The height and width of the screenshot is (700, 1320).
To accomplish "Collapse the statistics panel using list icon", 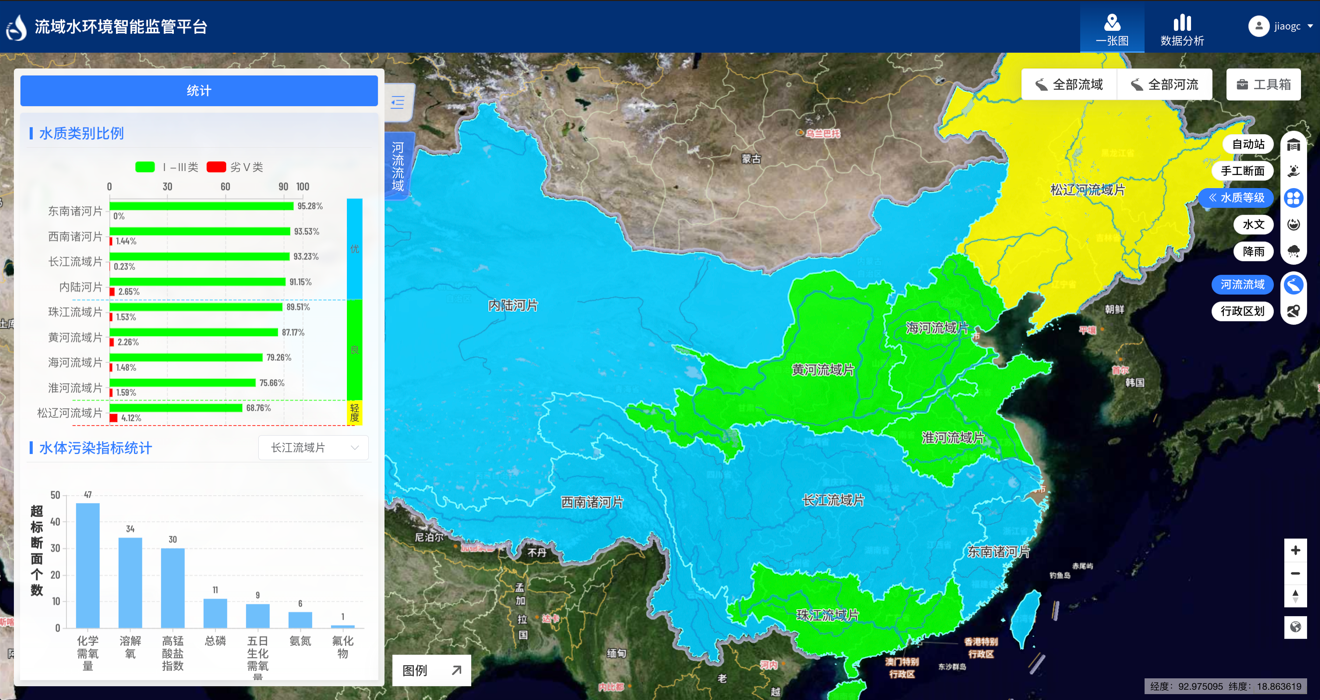I will pos(398,103).
